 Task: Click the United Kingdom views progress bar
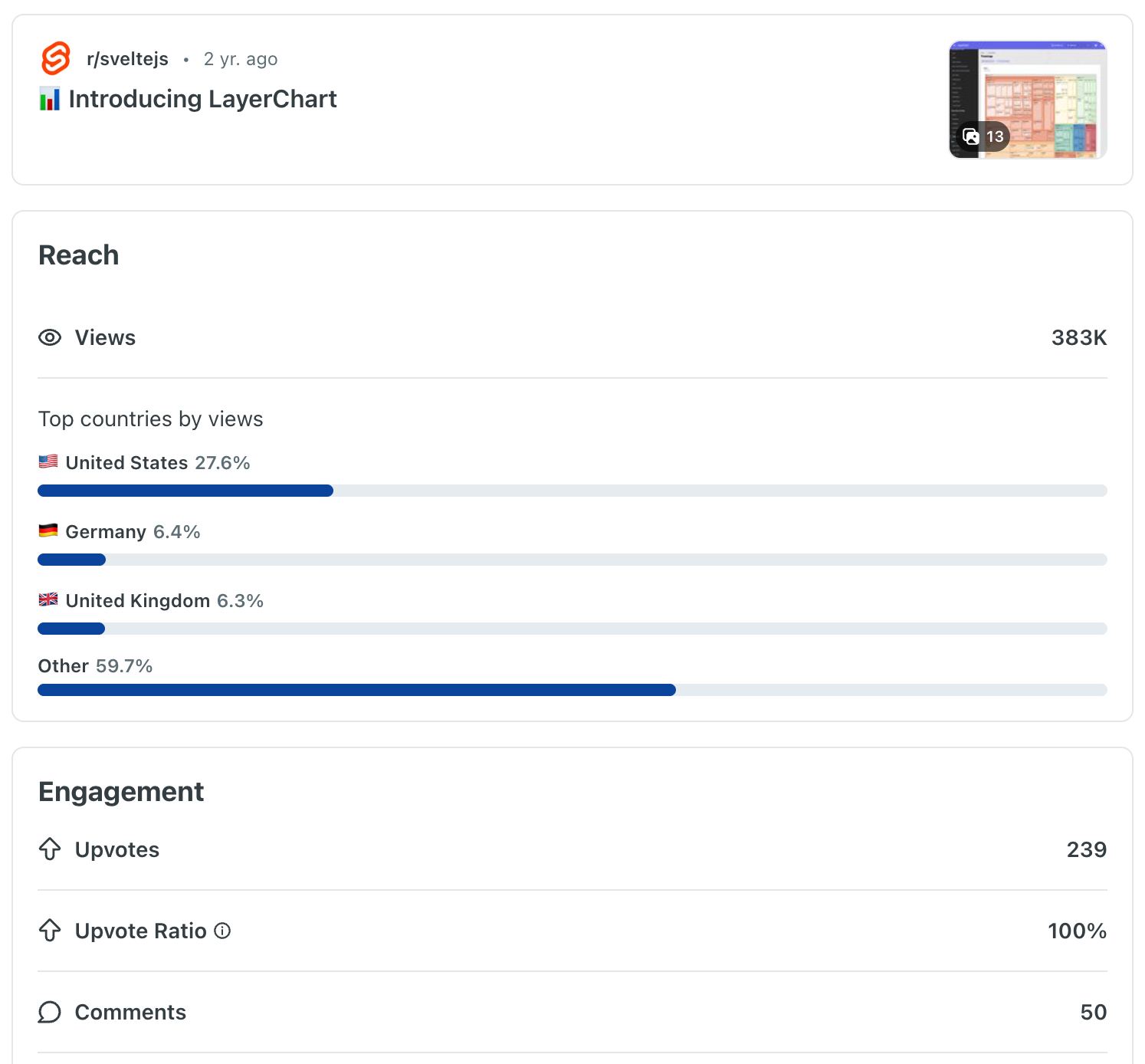point(572,629)
